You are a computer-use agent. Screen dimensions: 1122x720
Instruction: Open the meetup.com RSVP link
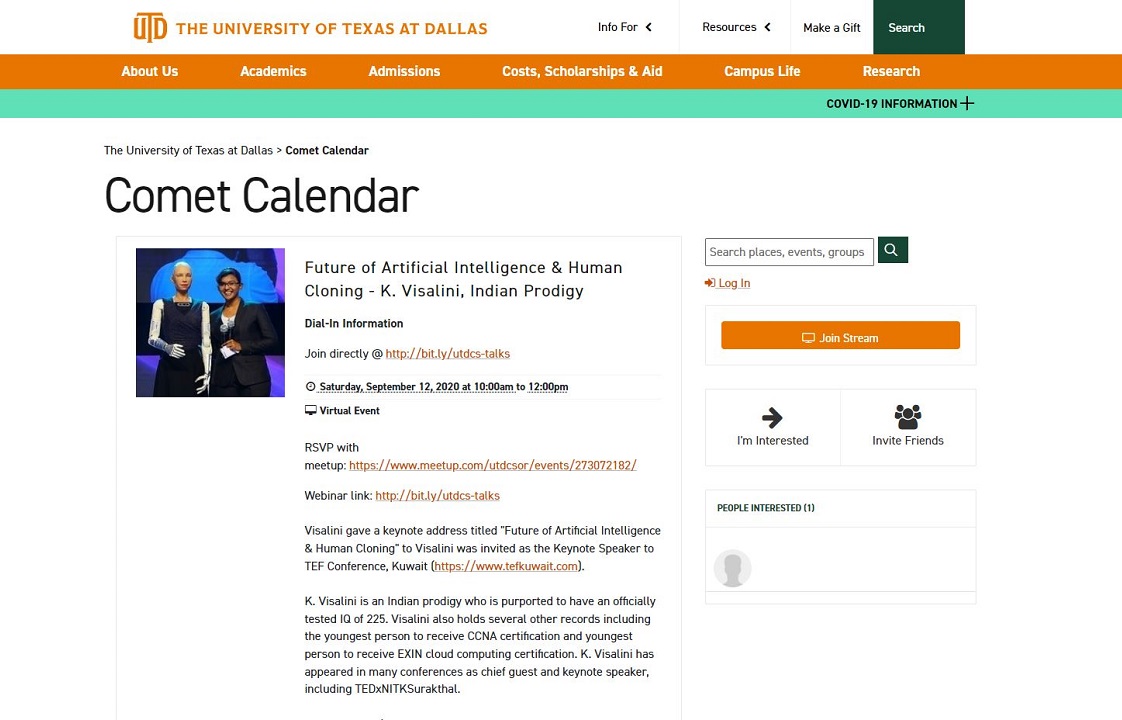[x=492, y=465]
